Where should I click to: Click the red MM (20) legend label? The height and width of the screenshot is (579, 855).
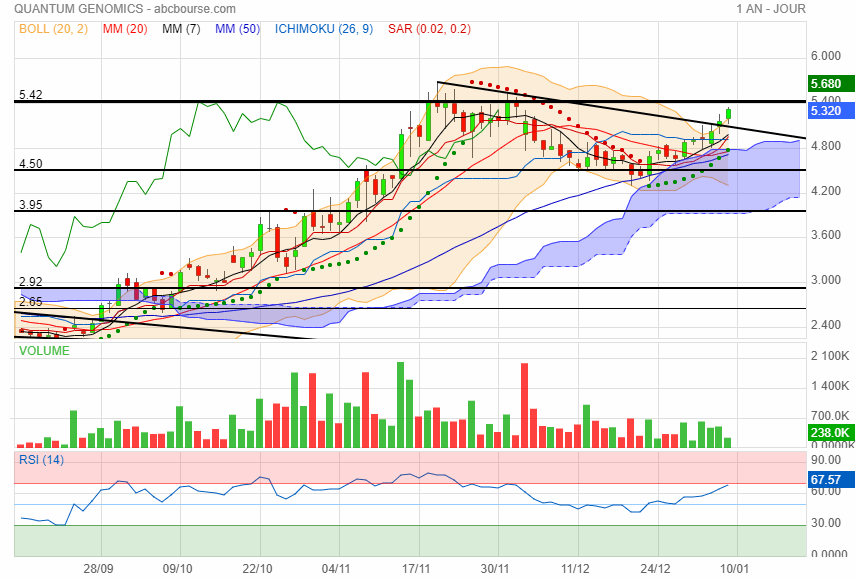(125, 29)
